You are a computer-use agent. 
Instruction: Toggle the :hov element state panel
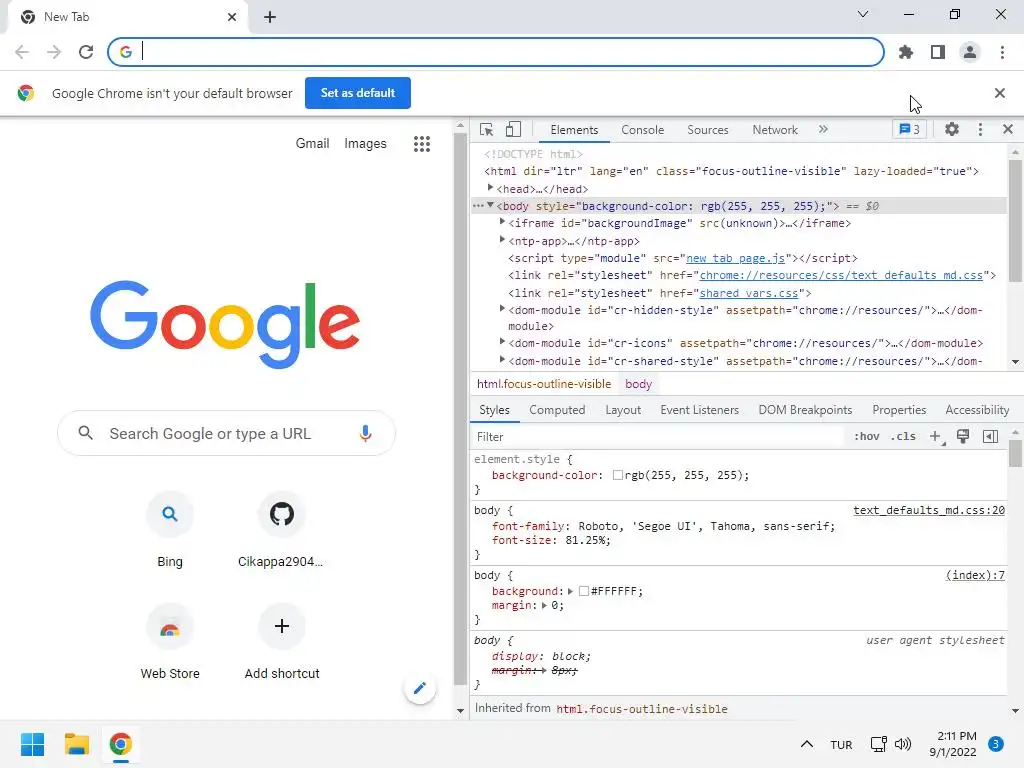(867, 436)
